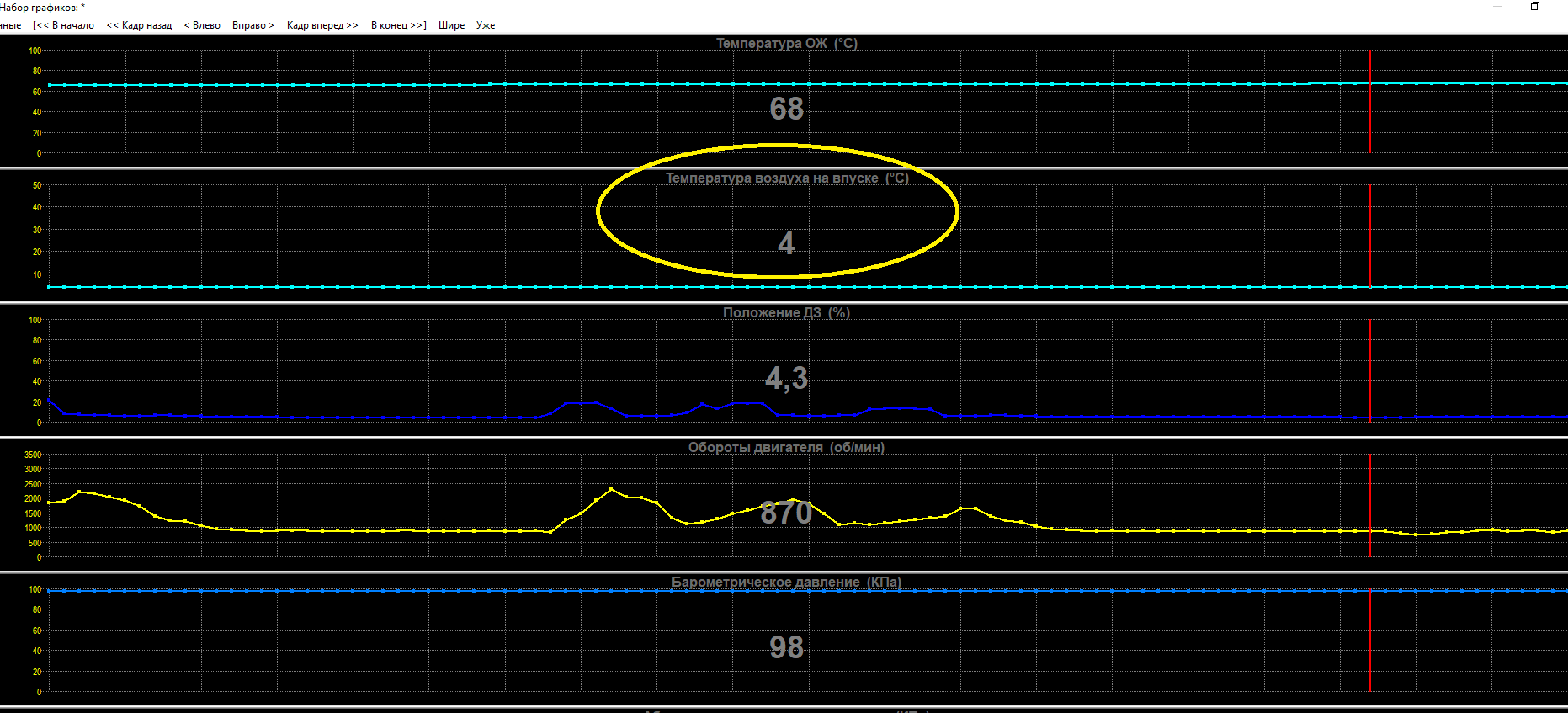Viewport: 1568px width, 713px height.
Task: Select the 'Температура ОЖ (°C)' graph title
Action: coord(786,43)
